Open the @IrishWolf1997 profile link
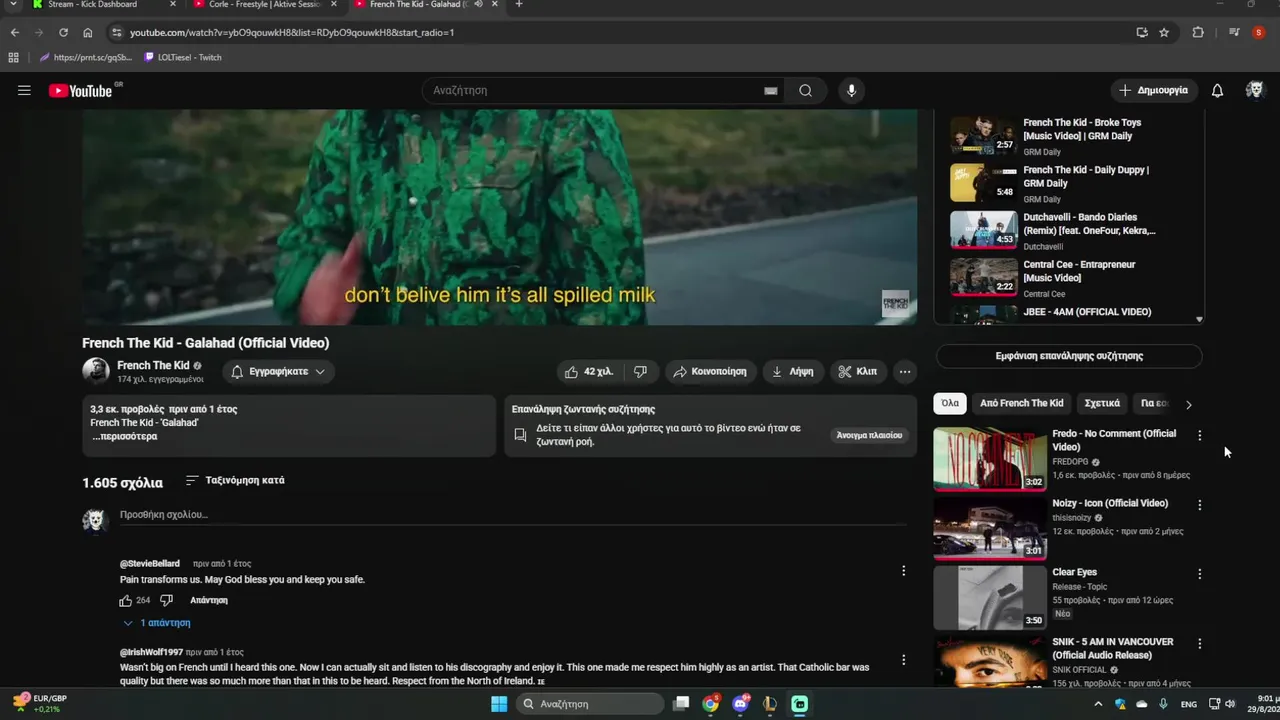 (151, 652)
